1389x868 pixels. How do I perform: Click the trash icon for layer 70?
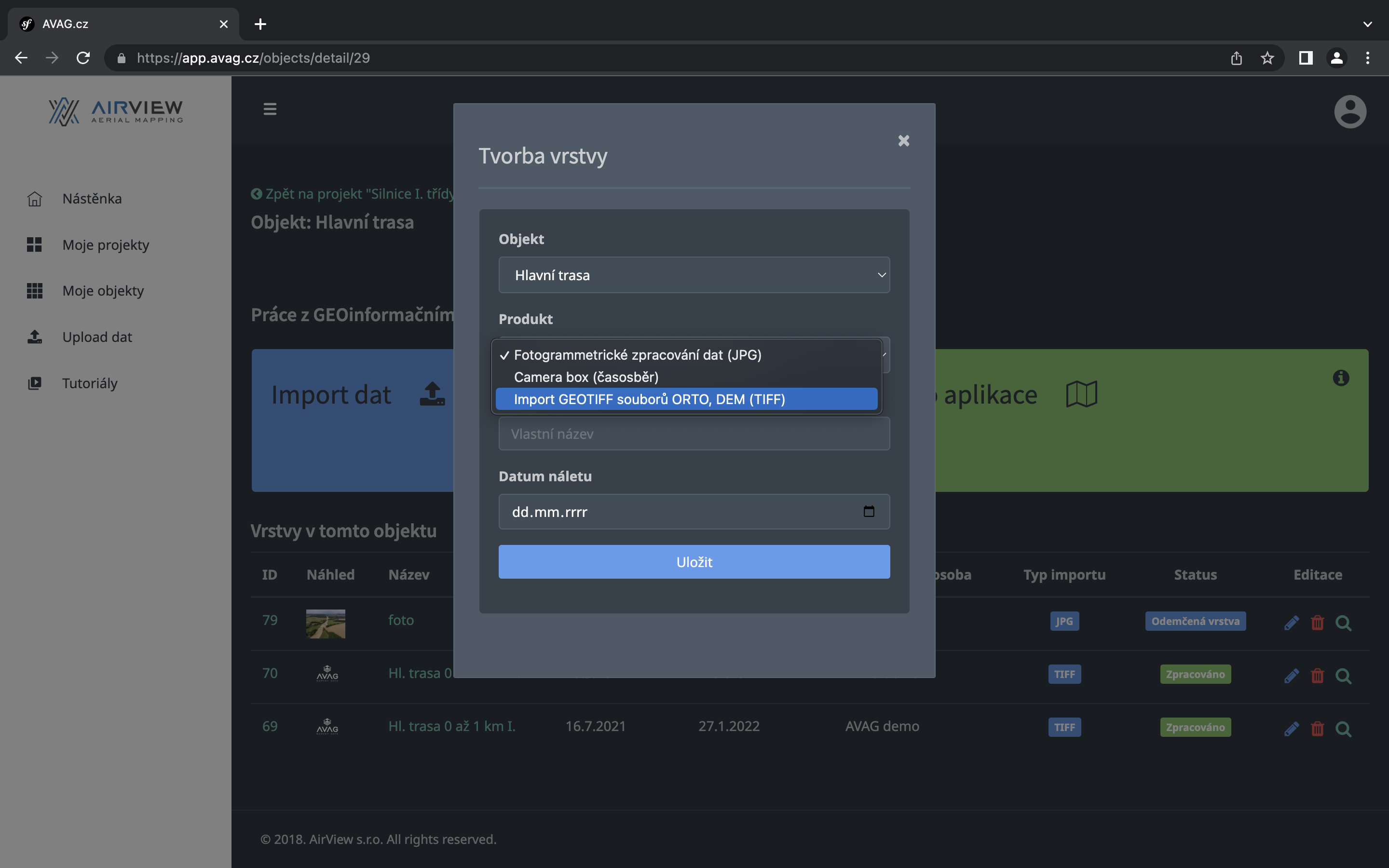1317,675
